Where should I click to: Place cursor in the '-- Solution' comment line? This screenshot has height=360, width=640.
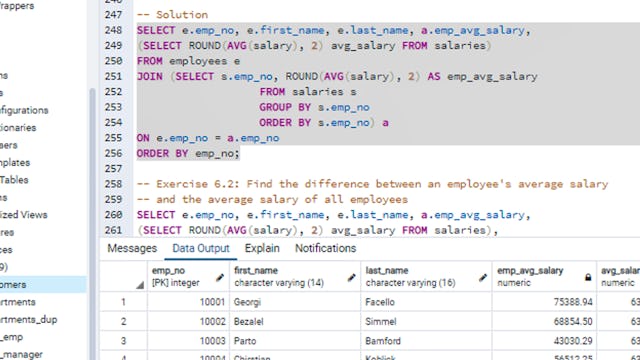pyautogui.click(x=172, y=15)
